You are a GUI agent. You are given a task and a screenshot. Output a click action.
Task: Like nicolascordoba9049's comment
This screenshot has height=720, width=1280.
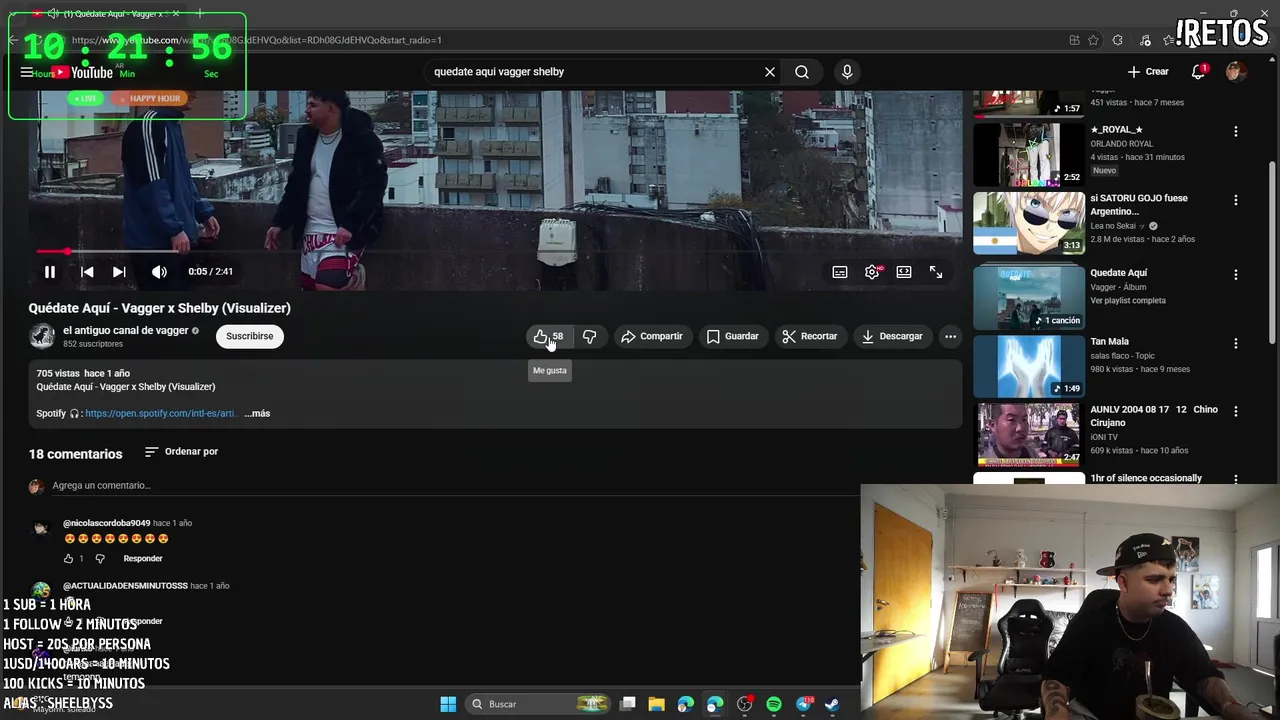68,559
